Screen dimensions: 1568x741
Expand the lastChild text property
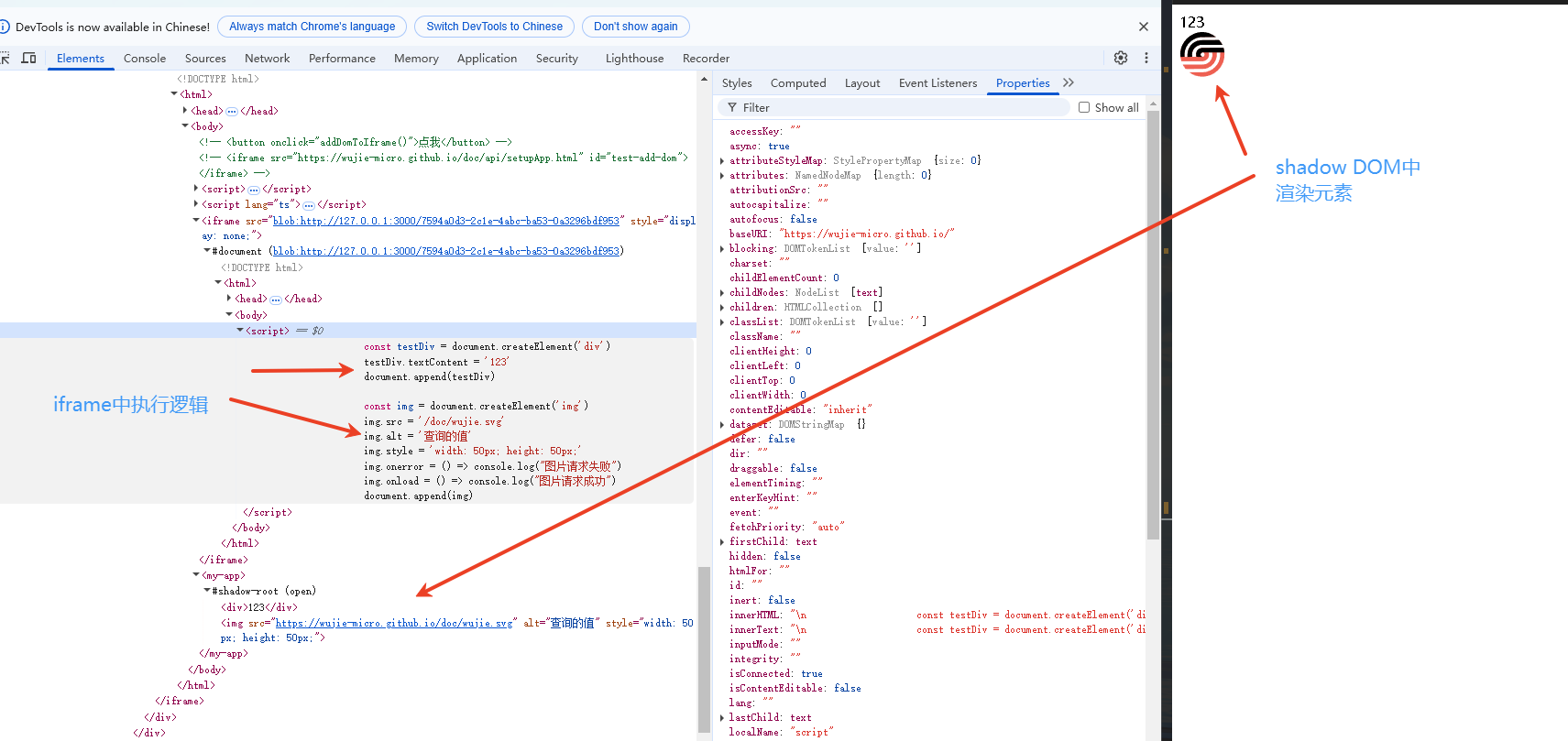coord(722,717)
